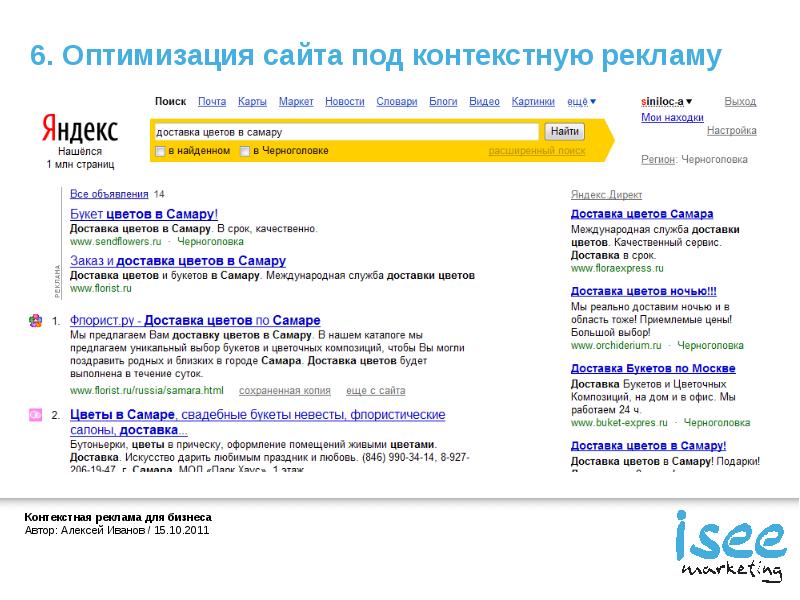This screenshot has width=800, height=600.
Task: Go to the 'Новости' section
Action: (345, 102)
